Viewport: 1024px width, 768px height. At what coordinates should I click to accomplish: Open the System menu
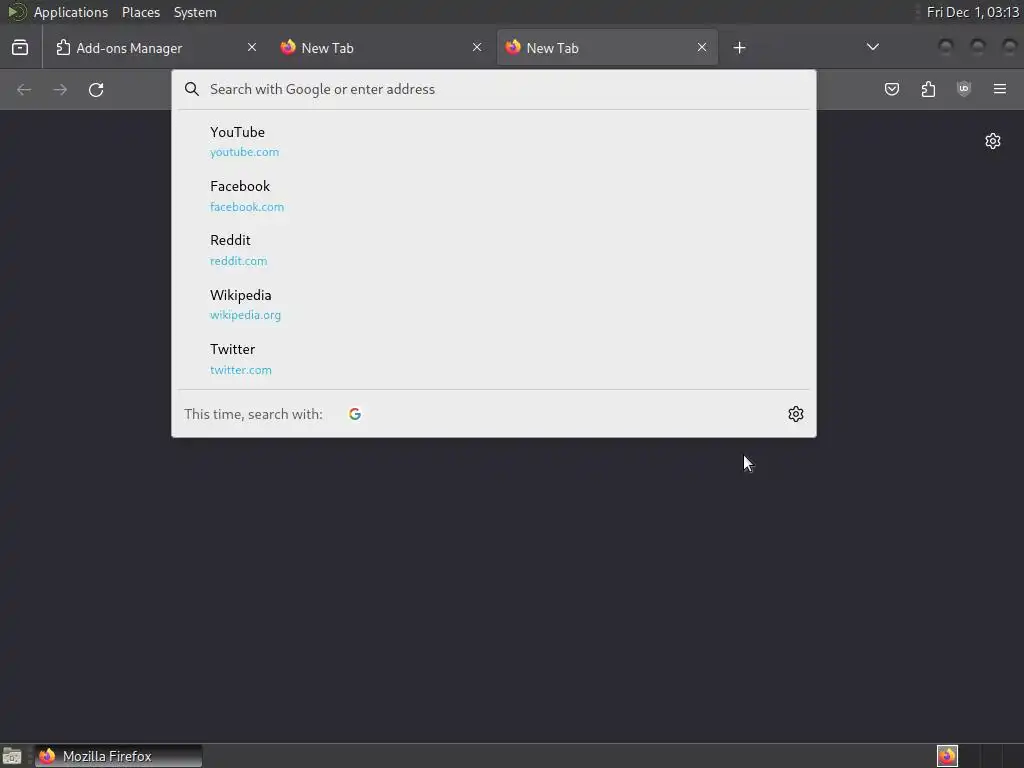click(x=195, y=12)
